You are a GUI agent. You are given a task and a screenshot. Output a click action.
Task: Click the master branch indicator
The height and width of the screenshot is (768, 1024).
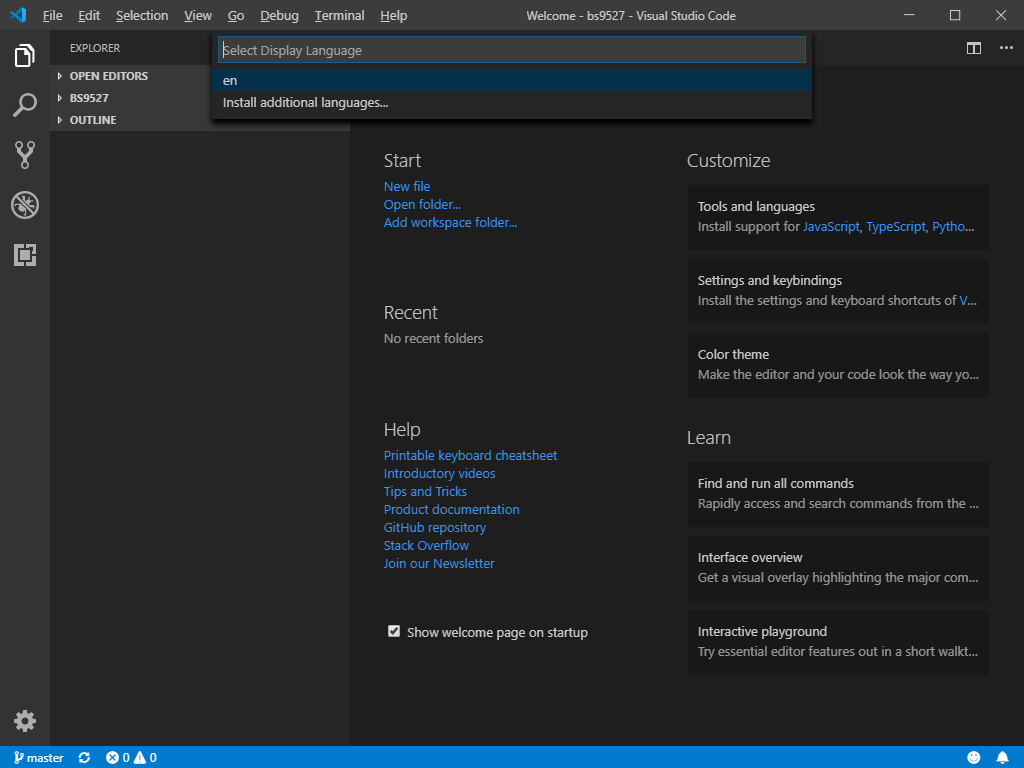point(39,758)
